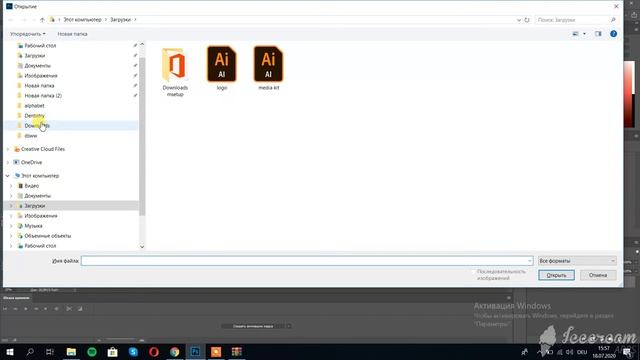Click 'Этот компьютер' in address breadcrumb
Screen dimensions: 640x360
point(82,20)
